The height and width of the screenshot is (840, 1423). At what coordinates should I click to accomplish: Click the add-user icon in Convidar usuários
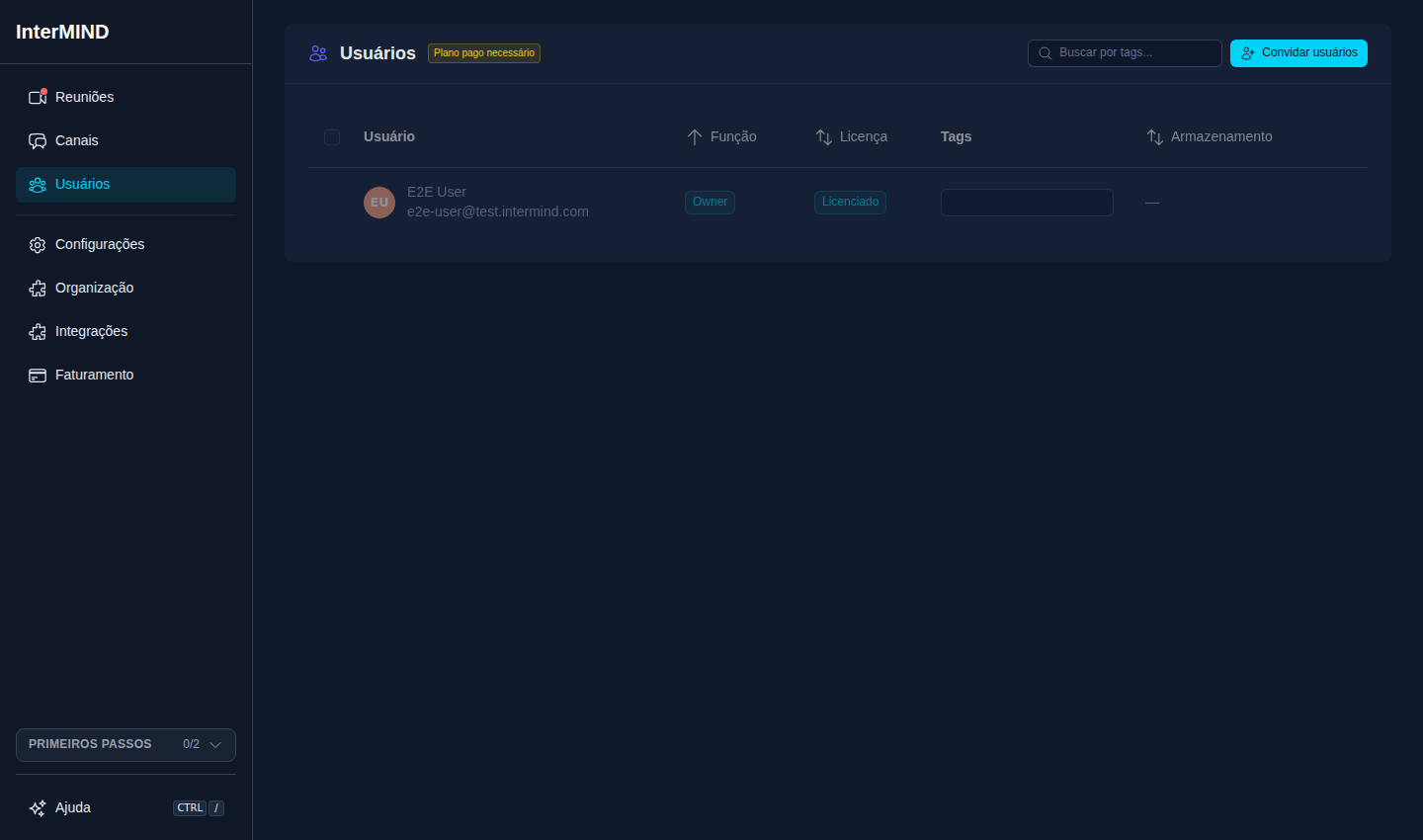tap(1248, 53)
